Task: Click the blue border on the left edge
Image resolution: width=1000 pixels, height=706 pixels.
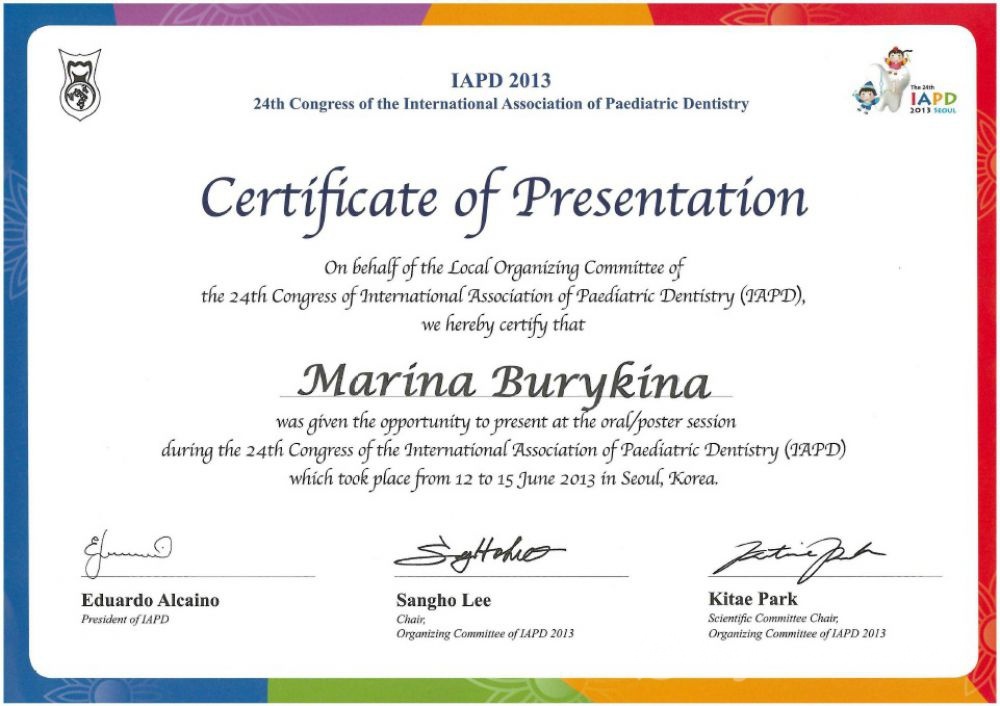Action: click(x=12, y=350)
